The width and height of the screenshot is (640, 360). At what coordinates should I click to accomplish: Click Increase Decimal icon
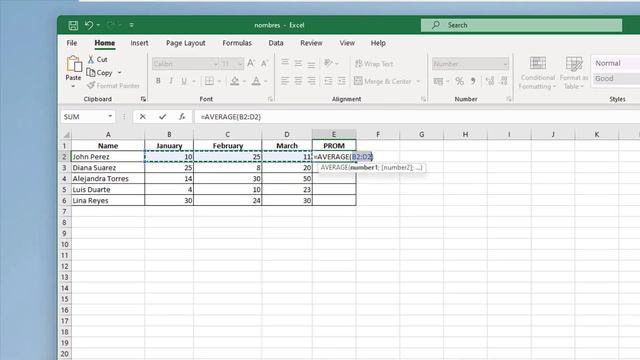490,81
